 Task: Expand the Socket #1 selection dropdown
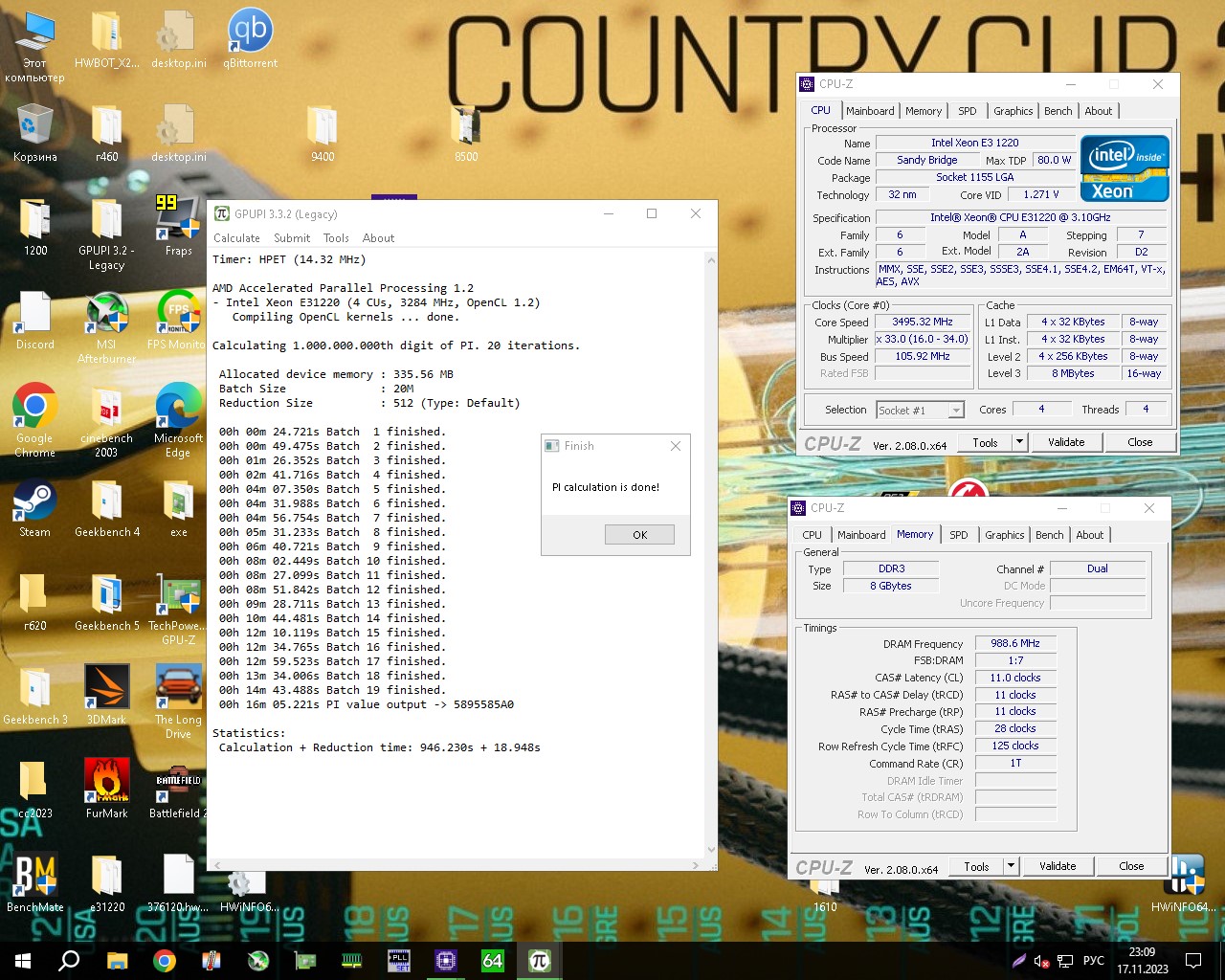click(955, 411)
